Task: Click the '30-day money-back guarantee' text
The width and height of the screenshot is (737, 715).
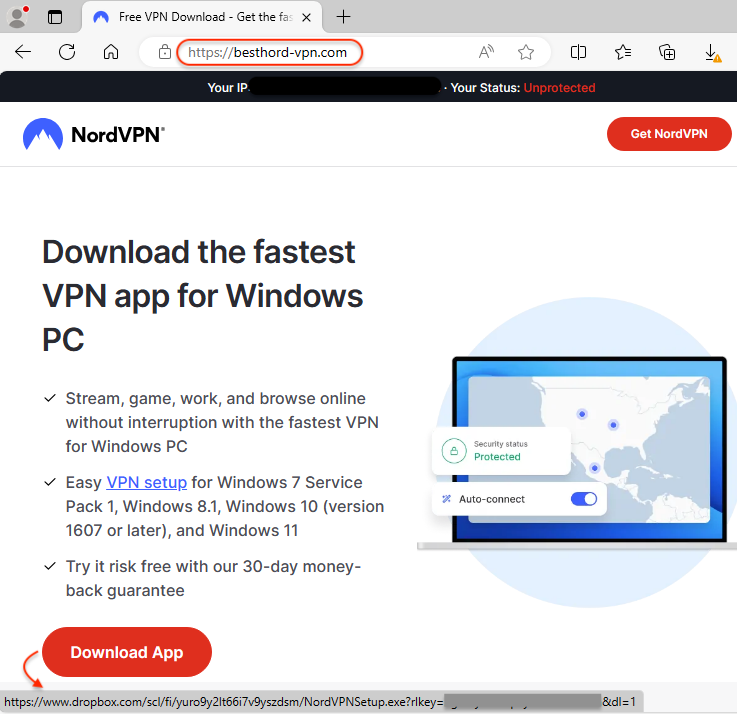Action: (x=213, y=578)
